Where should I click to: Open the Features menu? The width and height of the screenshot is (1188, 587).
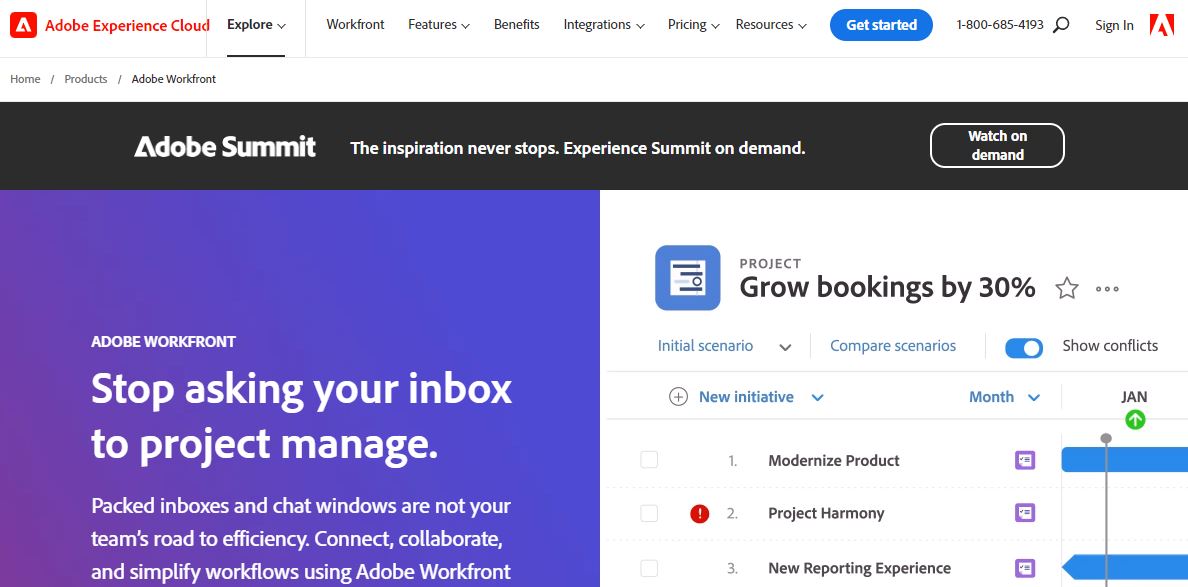pos(438,24)
